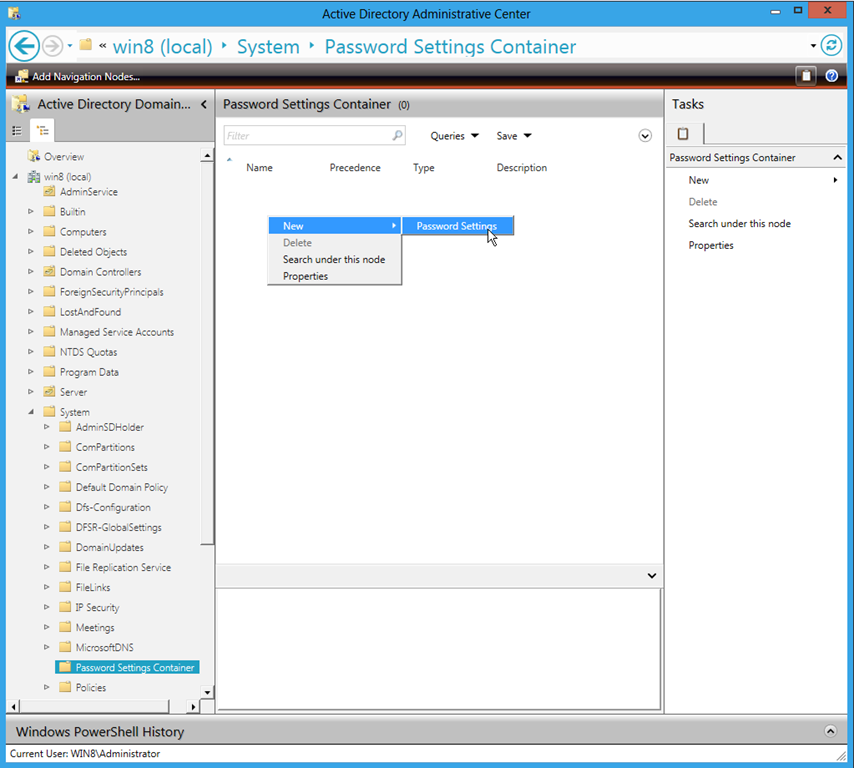Viewport: 854px width, 768px height.
Task: Sort by the Type column header
Action: [x=424, y=168]
